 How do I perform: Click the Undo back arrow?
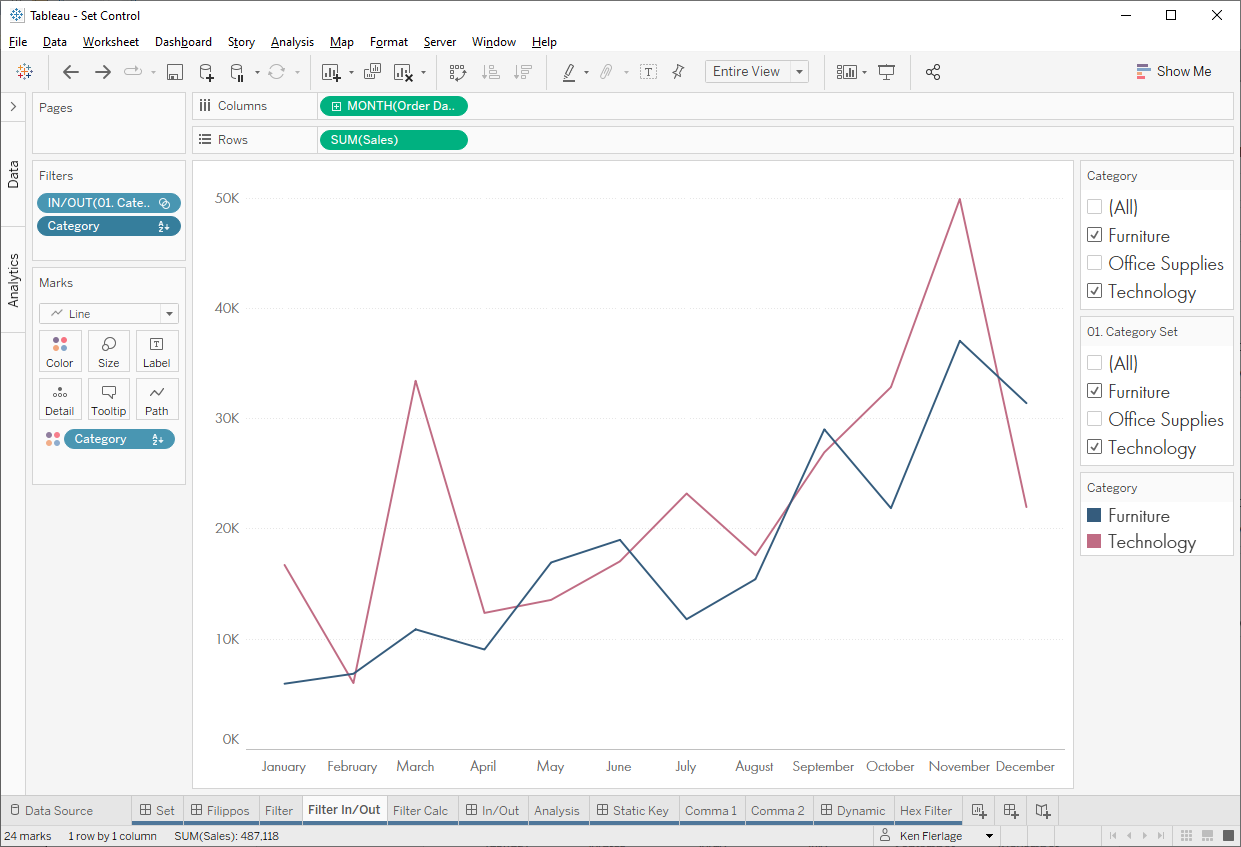click(71, 72)
